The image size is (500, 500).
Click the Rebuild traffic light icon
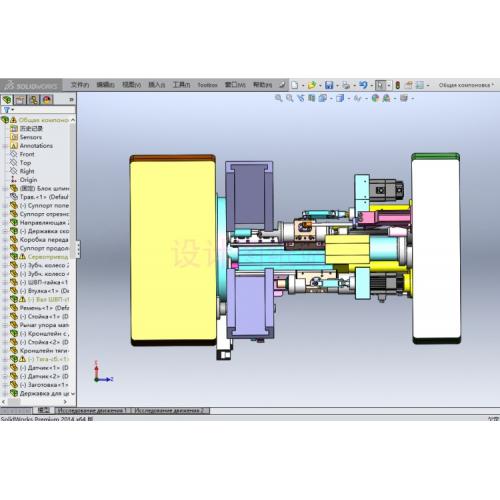(x=398, y=85)
